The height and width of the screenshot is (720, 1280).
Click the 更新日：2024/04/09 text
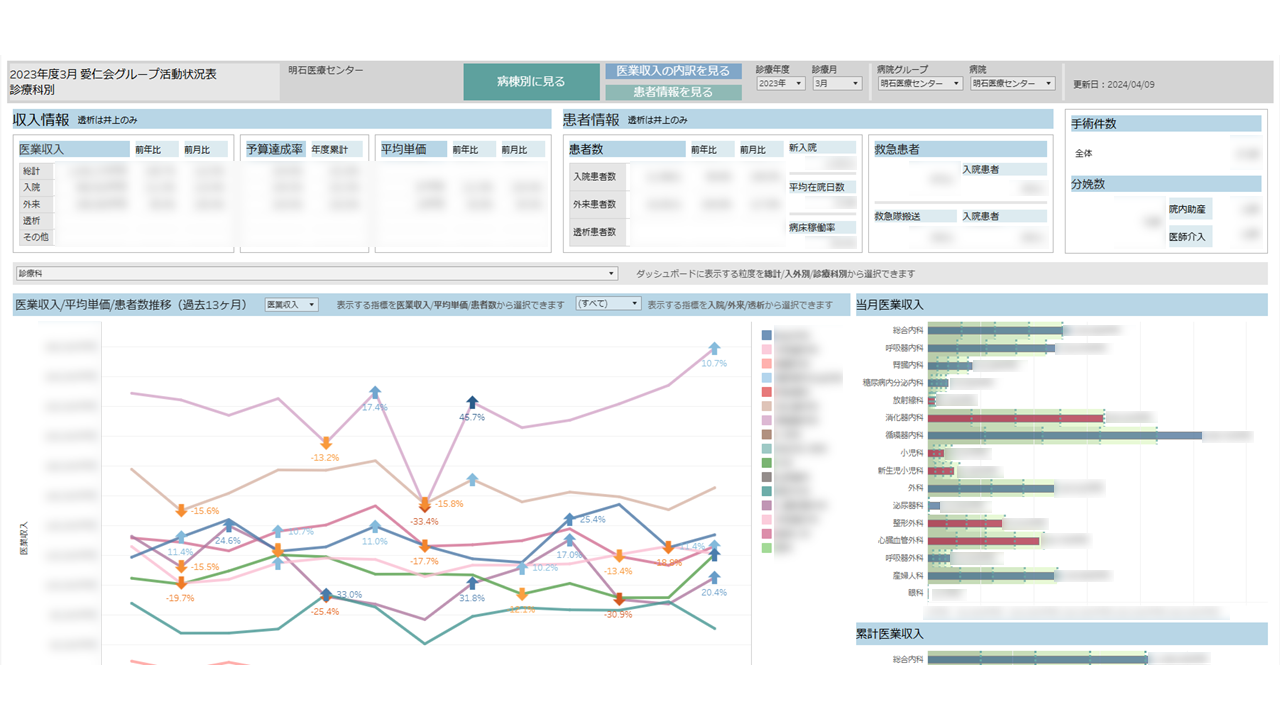tap(1114, 84)
